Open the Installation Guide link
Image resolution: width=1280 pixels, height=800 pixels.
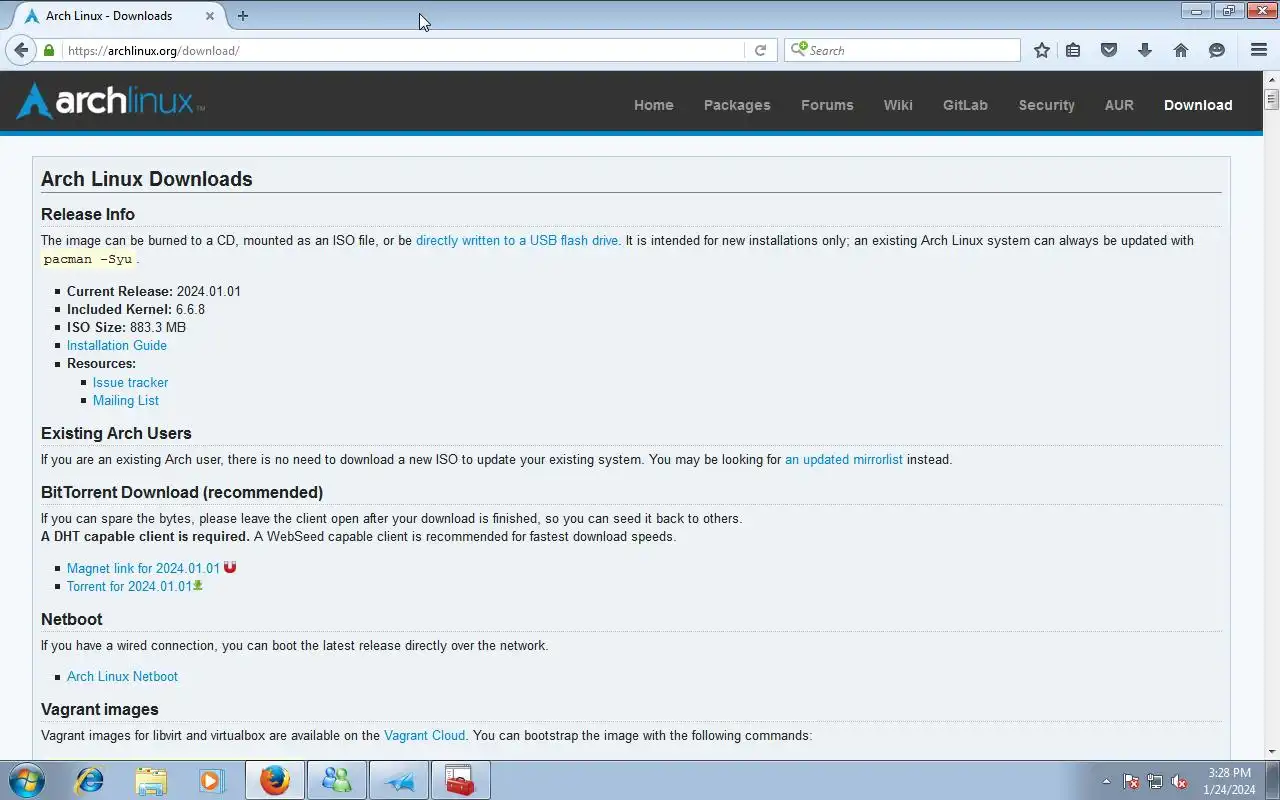(117, 345)
